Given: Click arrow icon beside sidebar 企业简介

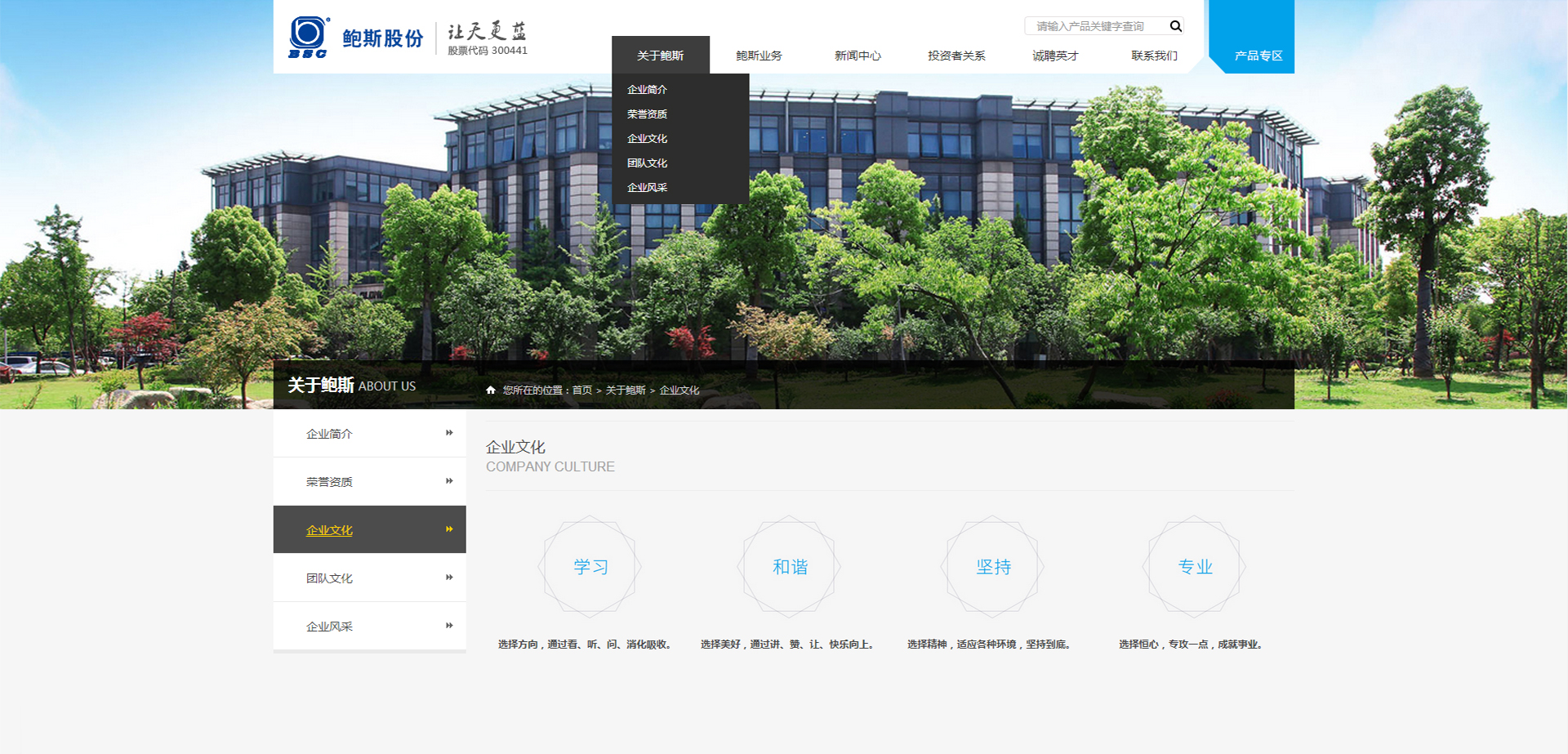Looking at the screenshot, I should tap(449, 433).
